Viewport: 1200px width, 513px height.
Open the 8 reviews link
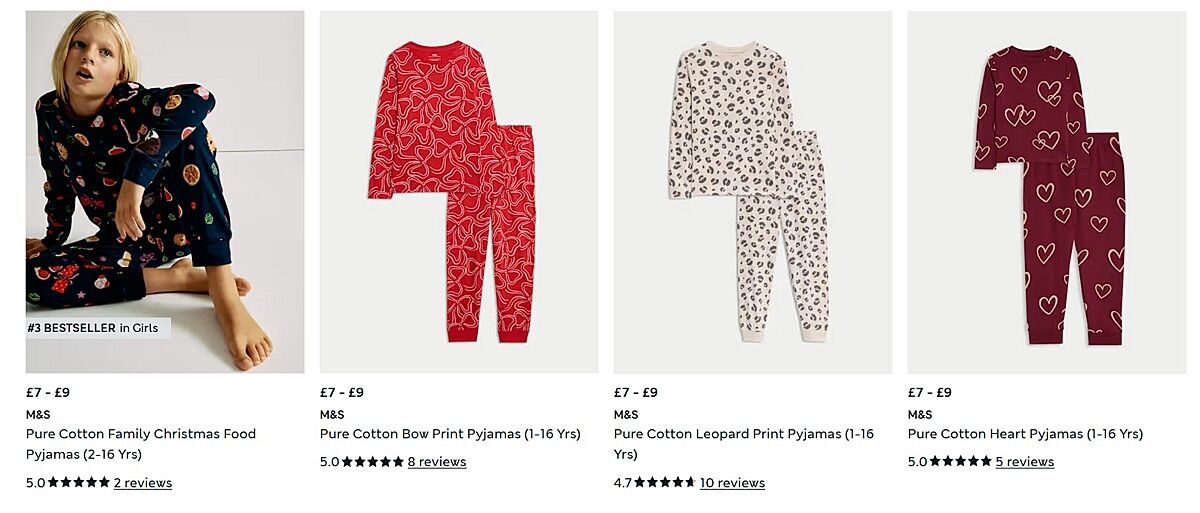pos(437,462)
